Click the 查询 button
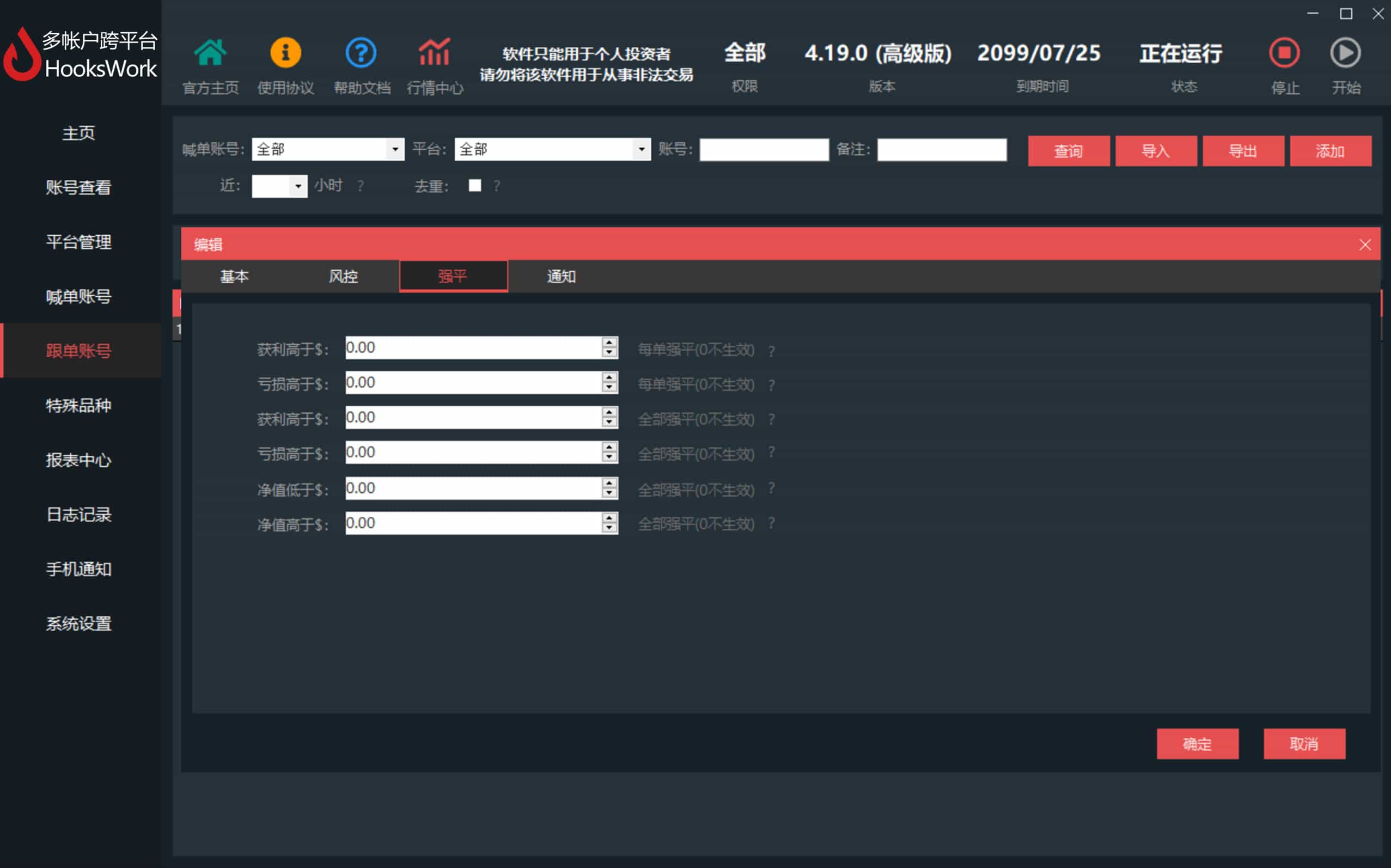1391x868 pixels. pyautogui.click(x=1069, y=151)
